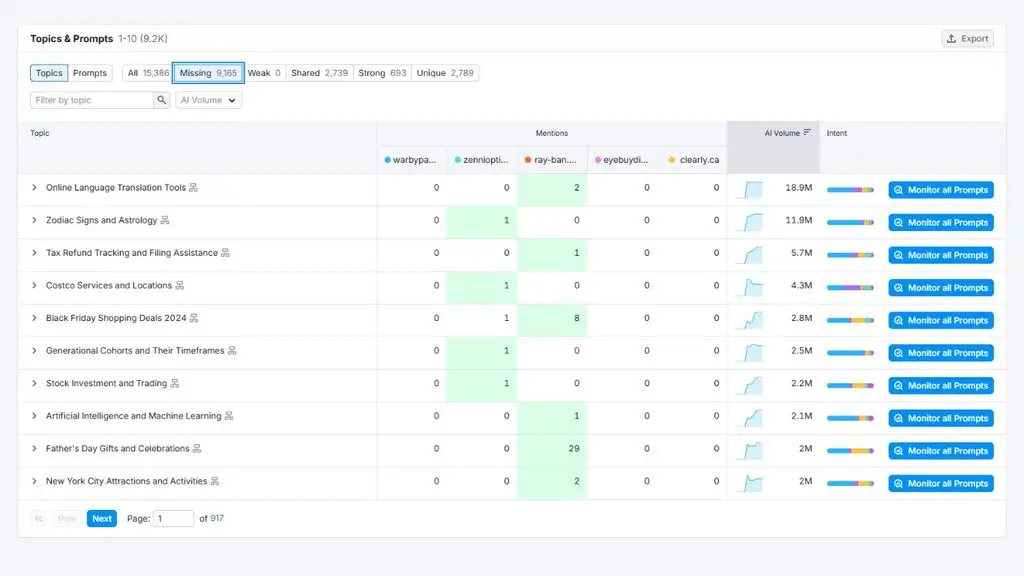Select the Unique 2,789 filter
The height and width of the screenshot is (576, 1024).
(445, 73)
